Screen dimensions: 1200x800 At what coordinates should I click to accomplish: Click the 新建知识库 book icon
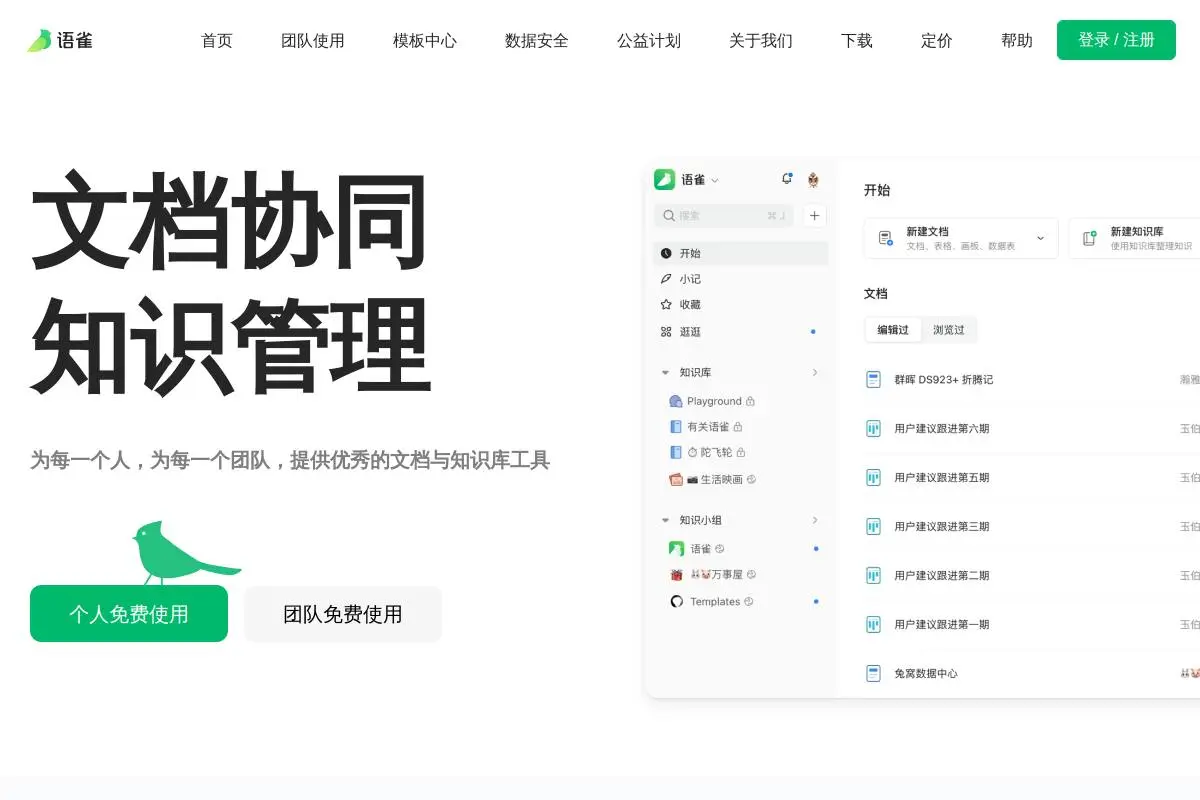(1090, 238)
